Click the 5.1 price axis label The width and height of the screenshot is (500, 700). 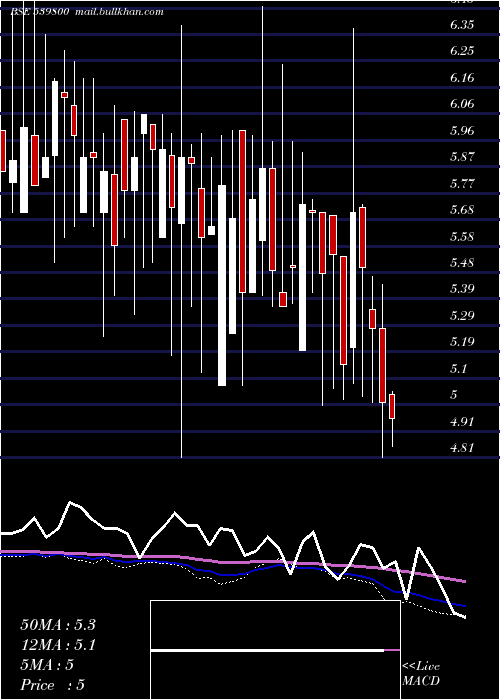tap(459, 369)
